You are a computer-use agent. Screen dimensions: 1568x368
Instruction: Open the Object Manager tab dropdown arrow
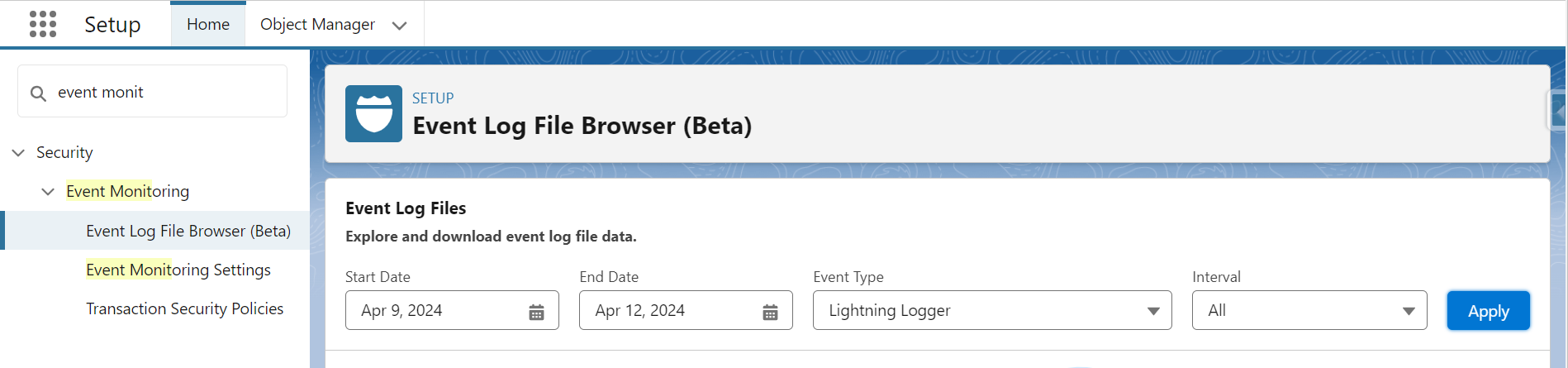400,26
